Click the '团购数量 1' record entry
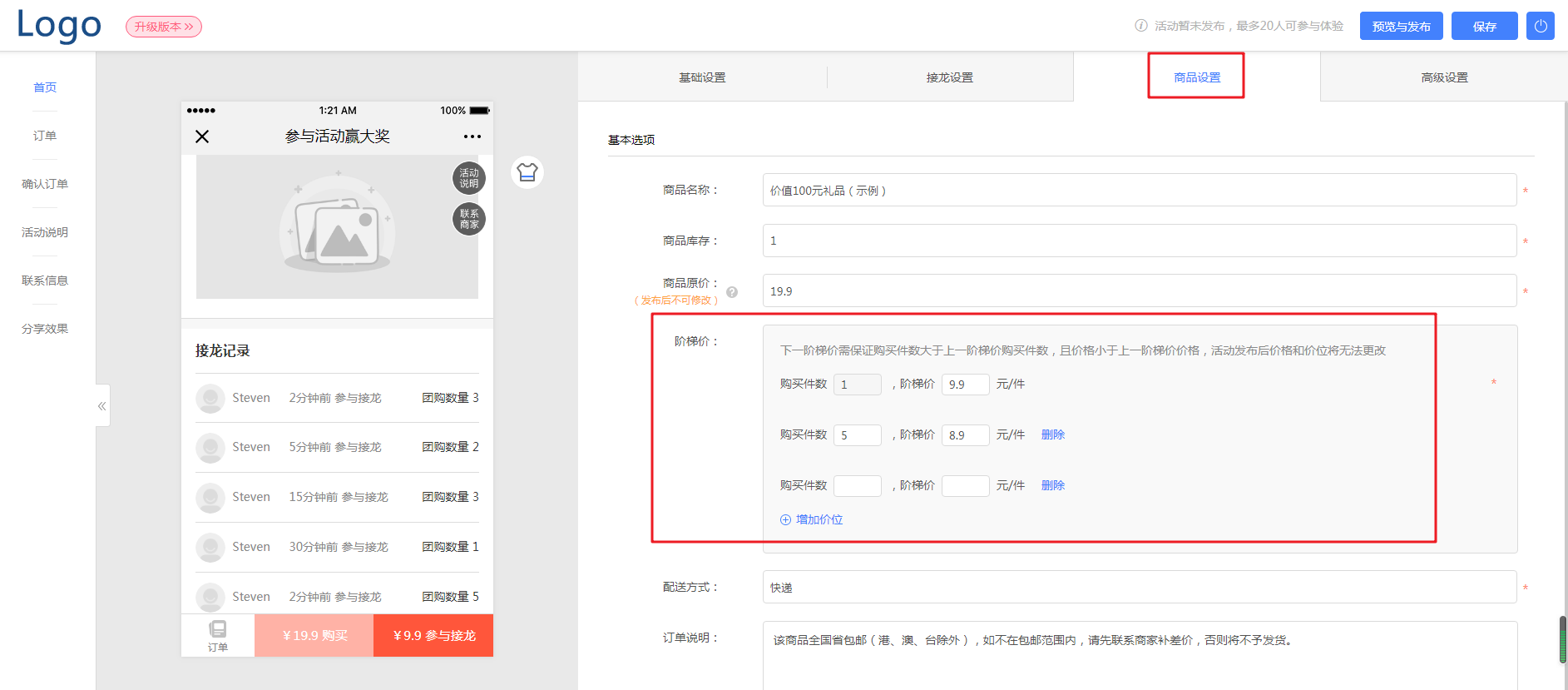 tap(450, 547)
